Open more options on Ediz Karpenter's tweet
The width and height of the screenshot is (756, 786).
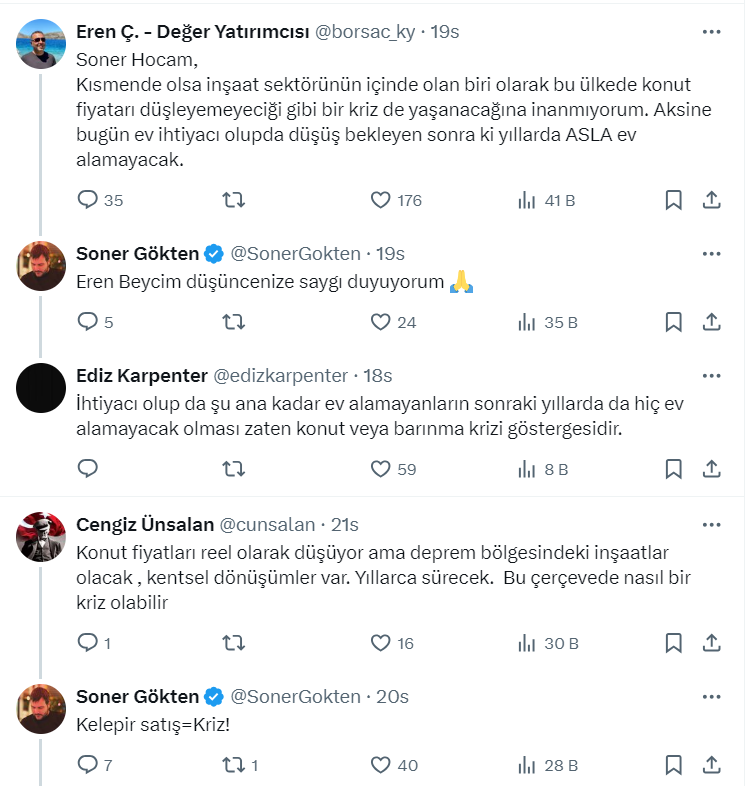pos(711,376)
